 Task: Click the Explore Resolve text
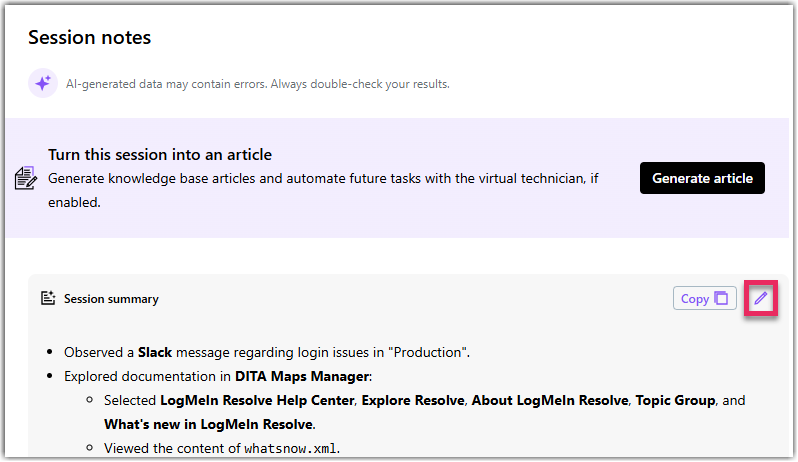[413, 400]
